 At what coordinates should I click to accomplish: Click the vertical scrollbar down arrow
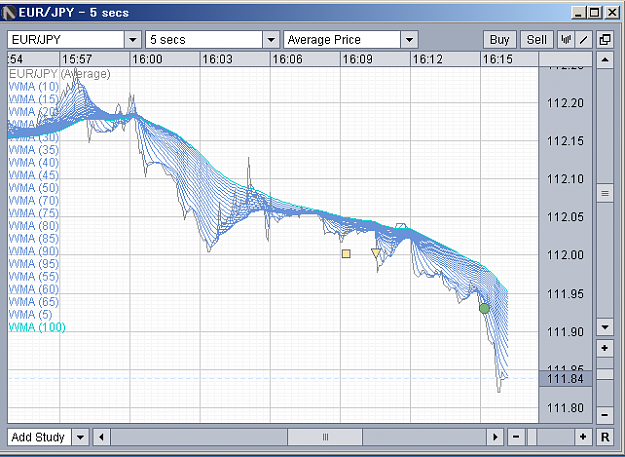coord(605,328)
